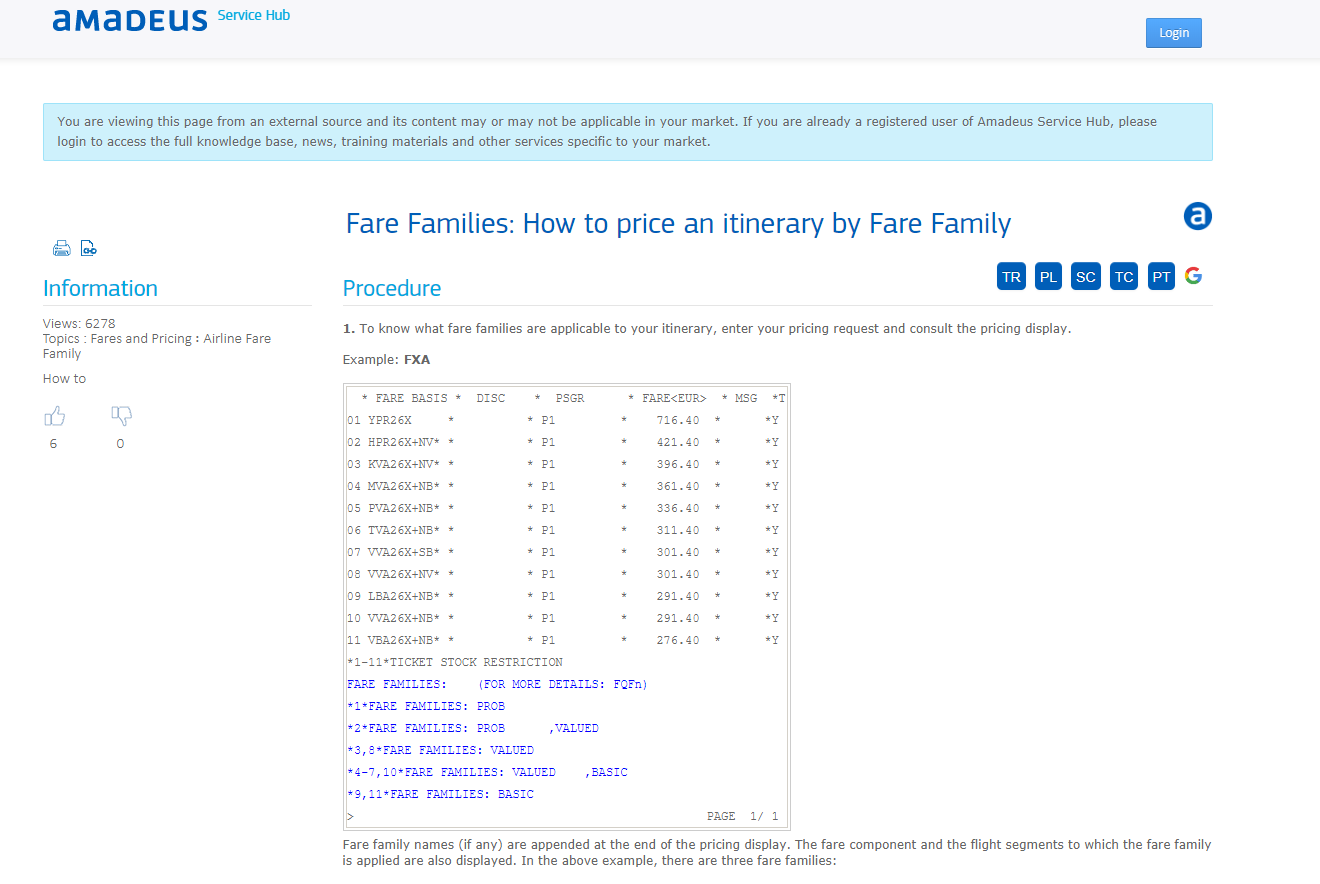This screenshot has width=1320, height=884.
Task: Click the article title 'Fare Families: How to price'
Action: tap(678, 223)
